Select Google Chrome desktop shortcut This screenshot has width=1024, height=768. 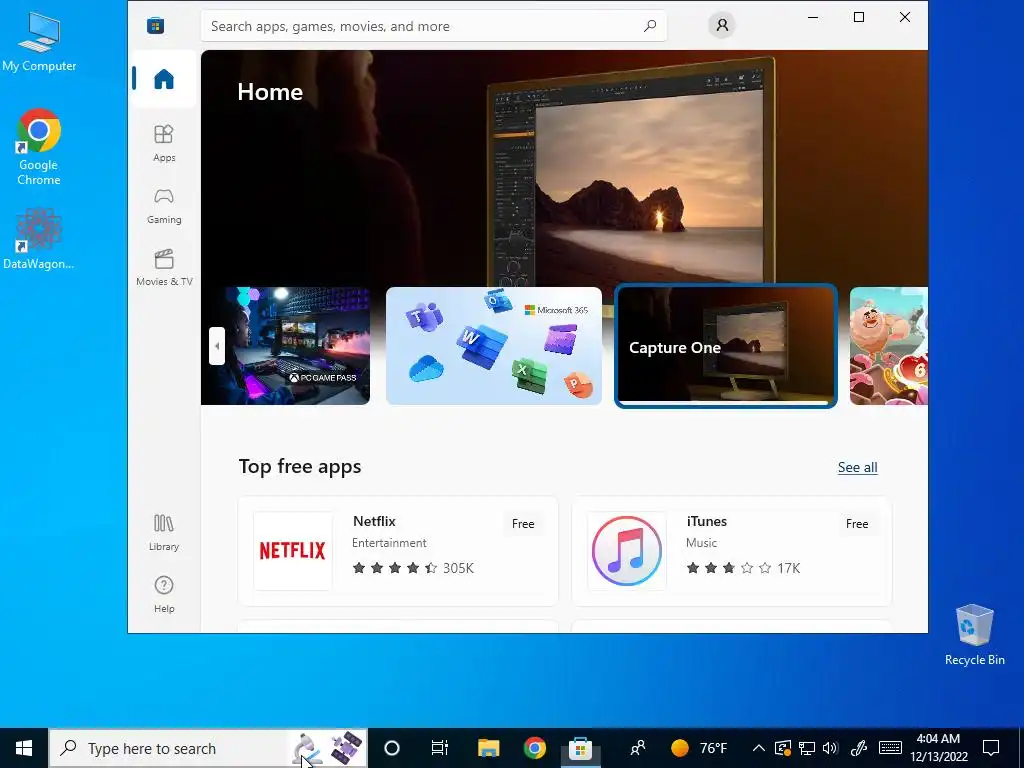(x=39, y=148)
